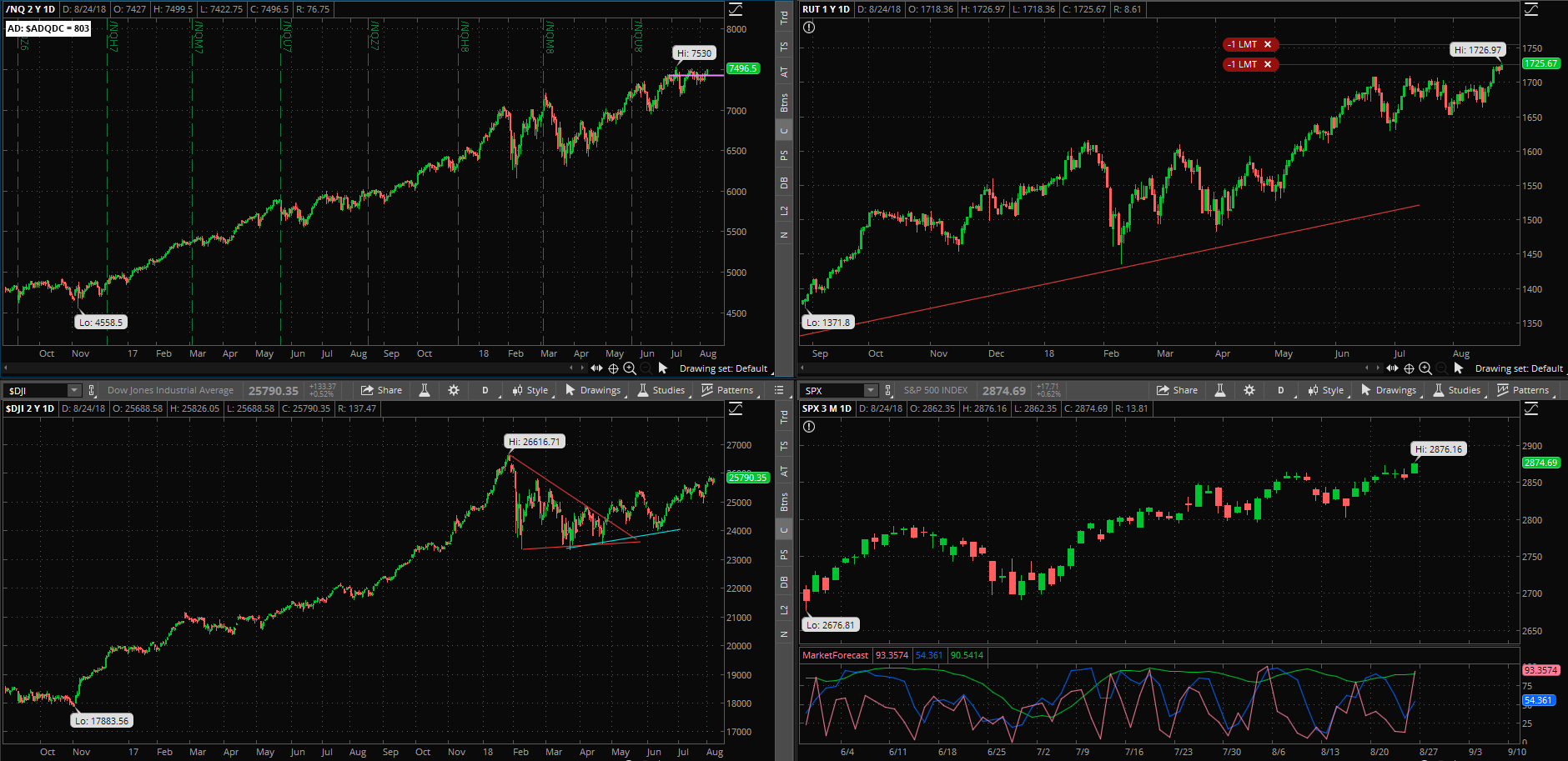The width and height of the screenshot is (1568, 761).
Task: Open chart settings gear in SPX toolbar
Action: point(1249,390)
